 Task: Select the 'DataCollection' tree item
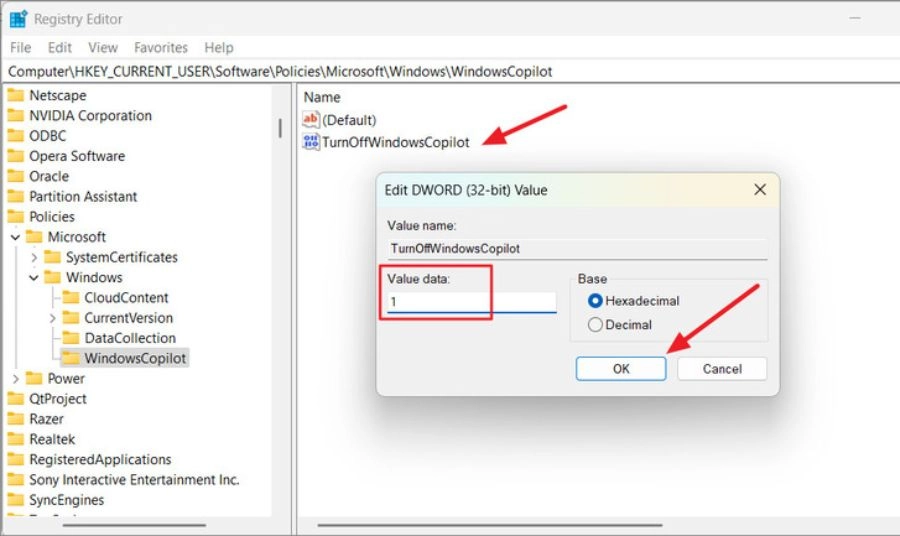[x=130, y=338]
